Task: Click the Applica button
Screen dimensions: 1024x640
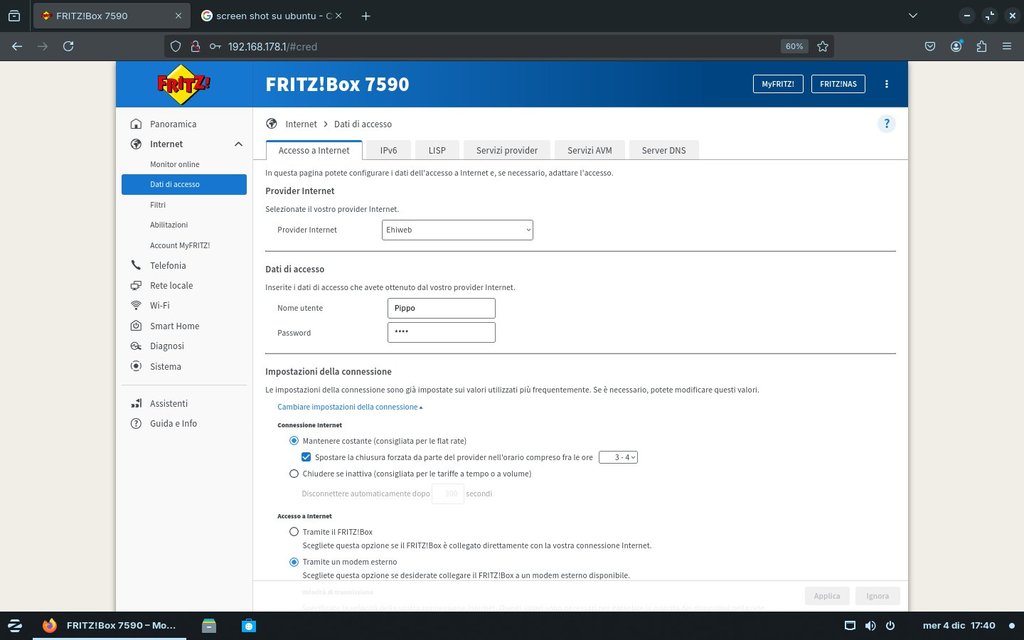Action: click(827, 596)
